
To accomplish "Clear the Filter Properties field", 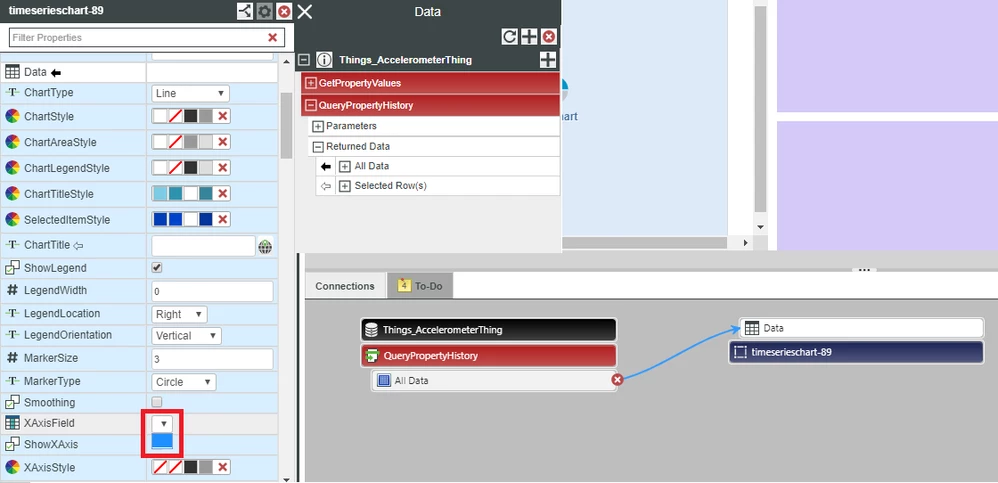I will (x=272, y=38).
